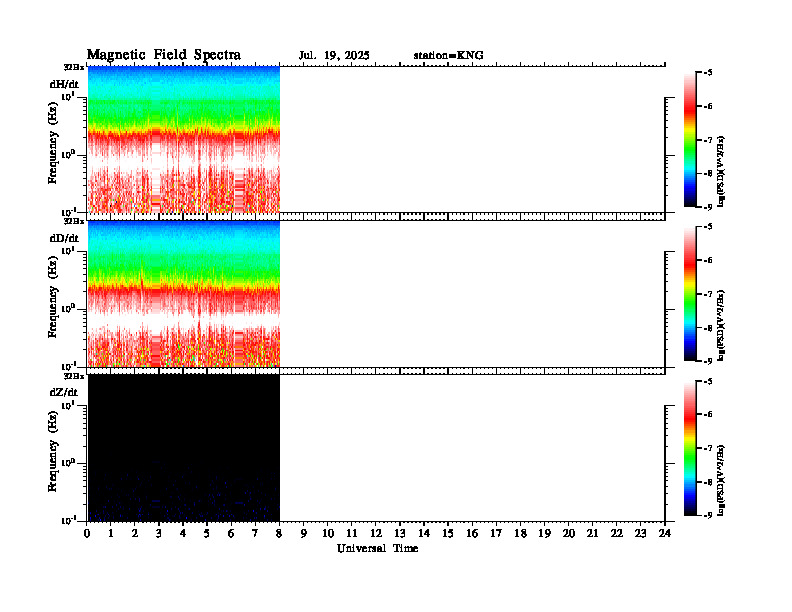Click the "dD/dt" panel label
This screenshot has width=792, height=612.
click(64, 238)
